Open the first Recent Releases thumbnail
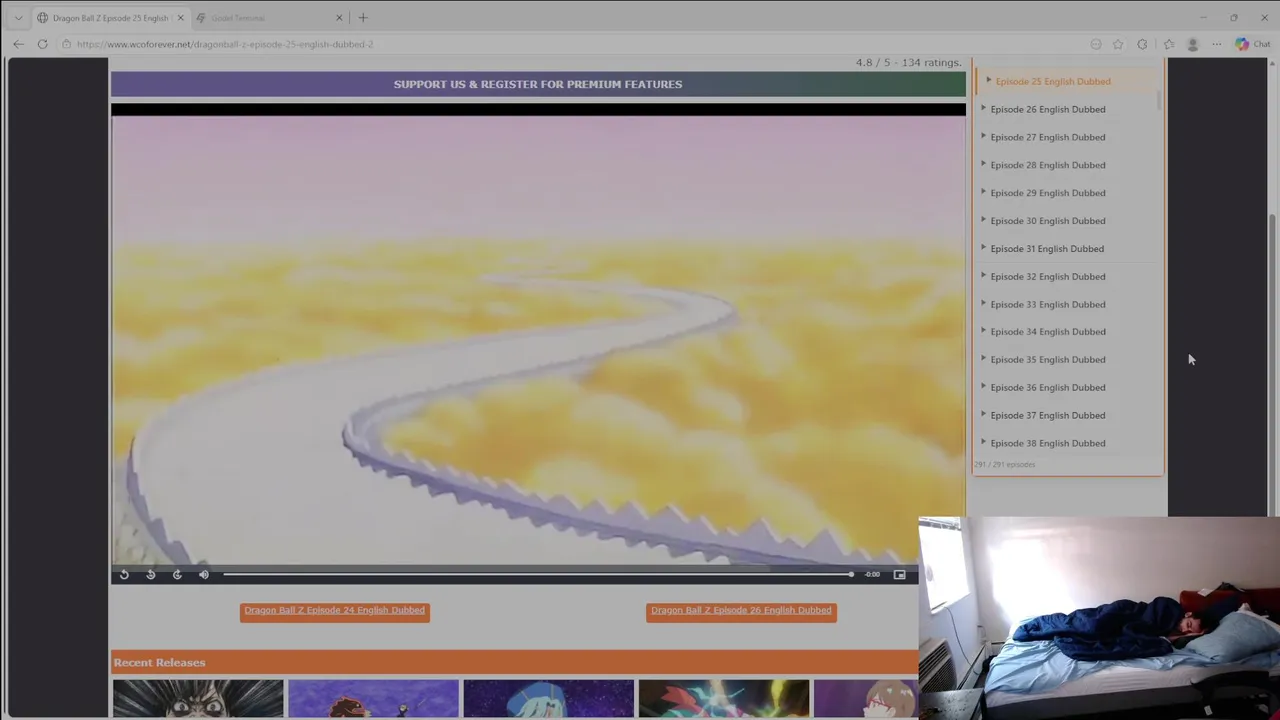The width and height of the screenshot is (1280, 720). [198, 698]
